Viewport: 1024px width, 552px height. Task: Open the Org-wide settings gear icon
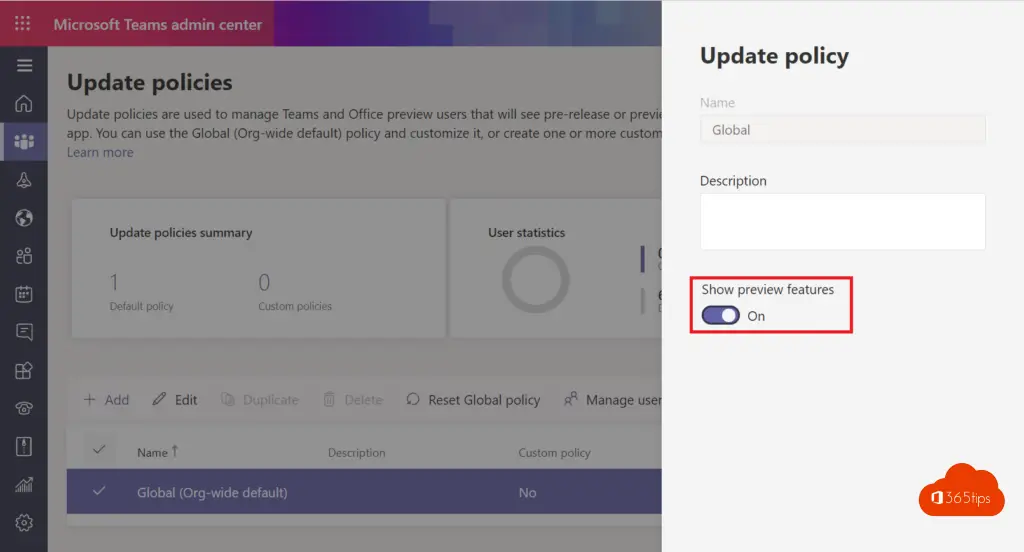click(24, 523)
